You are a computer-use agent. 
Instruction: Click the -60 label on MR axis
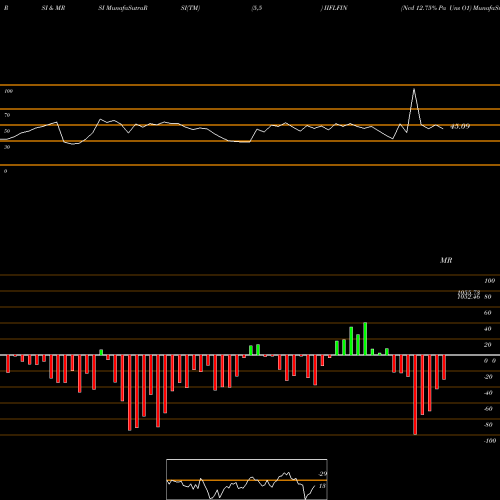click(488, 409)
